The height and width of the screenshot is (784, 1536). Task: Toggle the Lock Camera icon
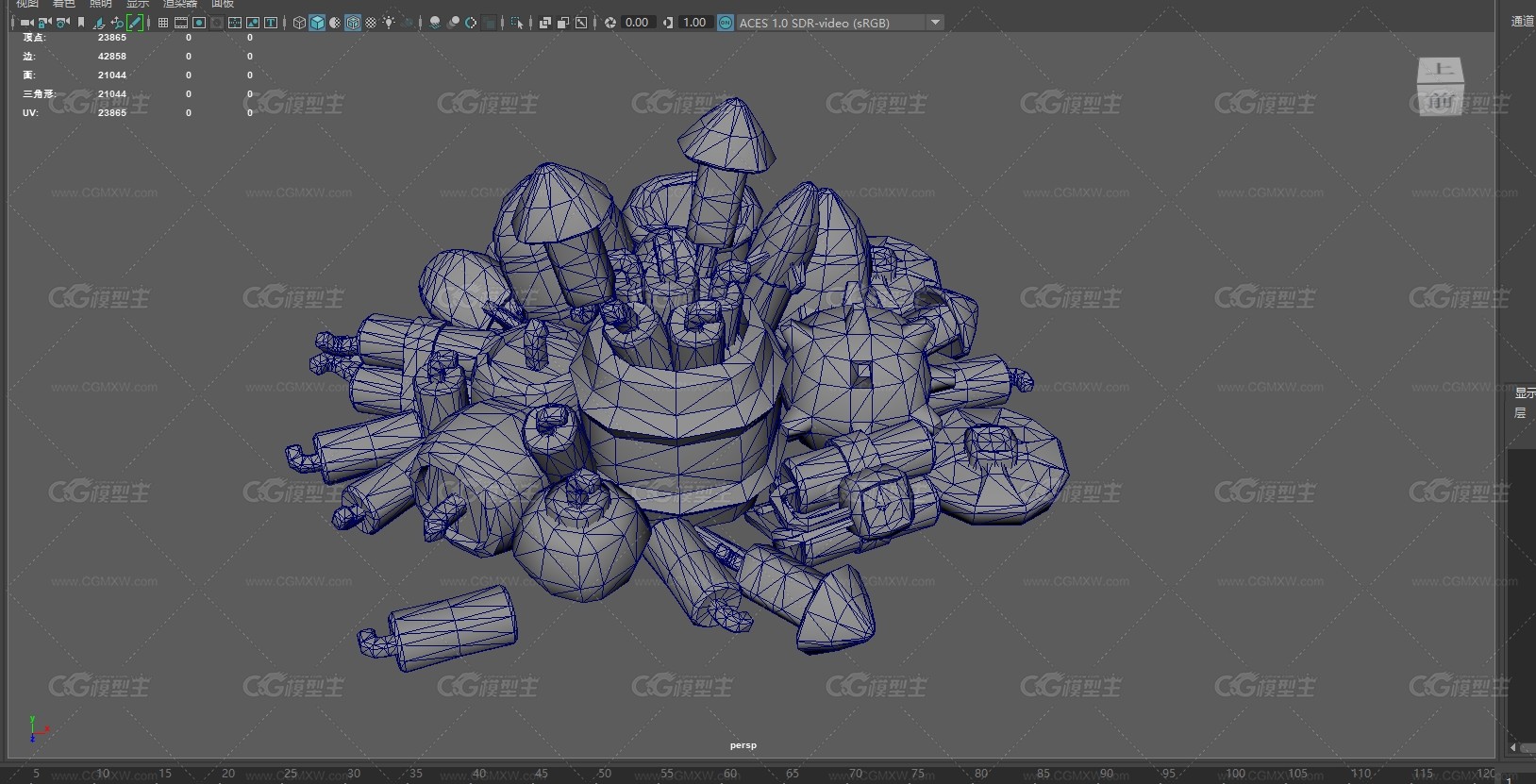coord(44,23)
